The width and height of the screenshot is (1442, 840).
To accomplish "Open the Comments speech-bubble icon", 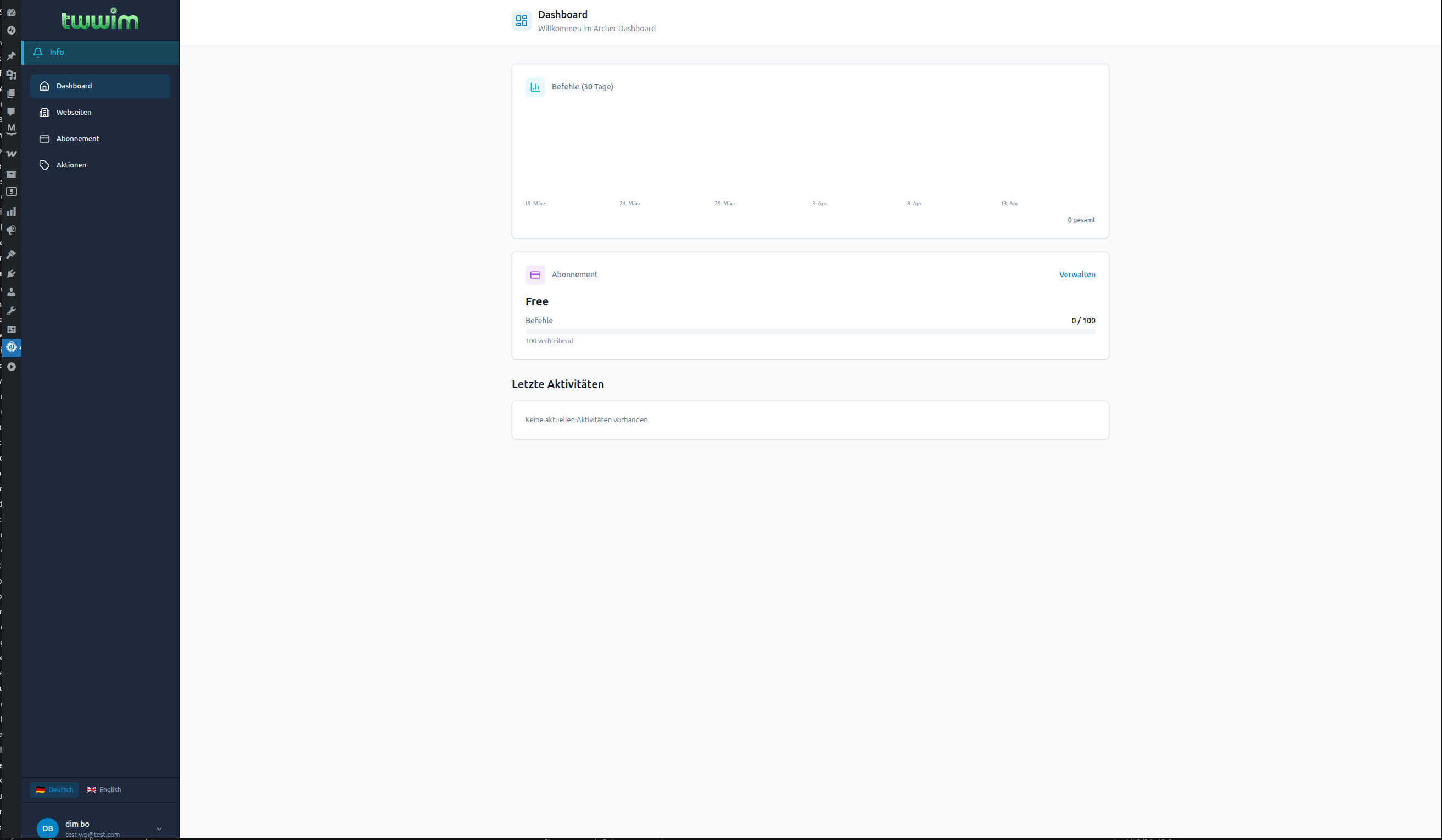I will tap(12, 112).
